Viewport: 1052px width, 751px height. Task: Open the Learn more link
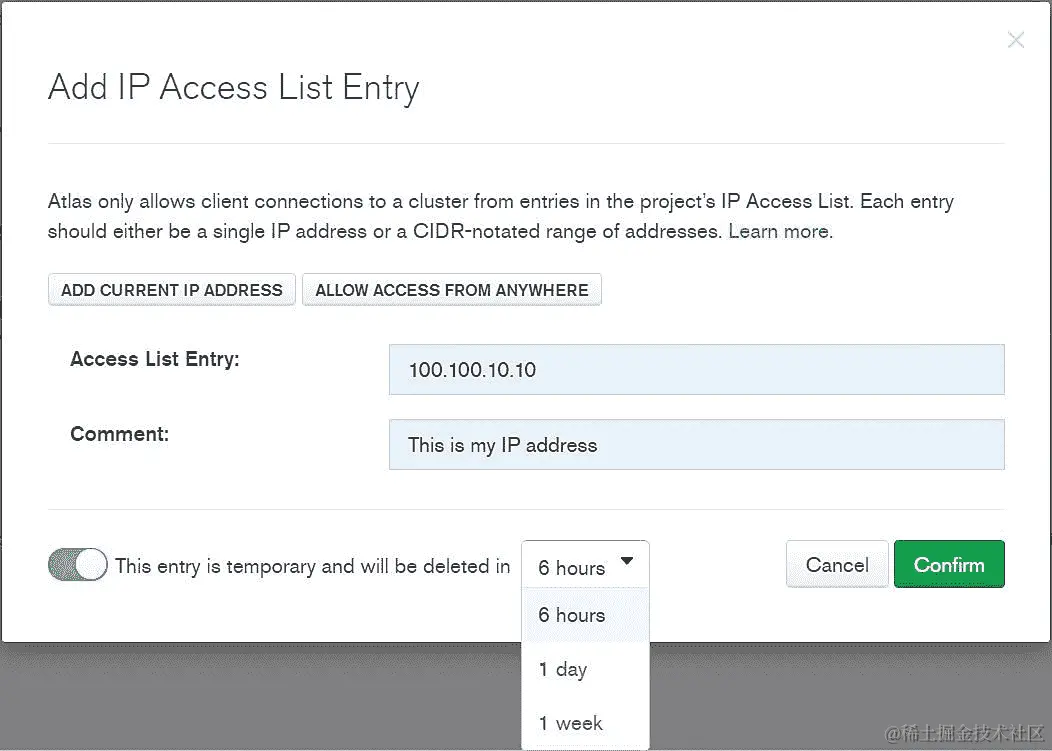778,231
